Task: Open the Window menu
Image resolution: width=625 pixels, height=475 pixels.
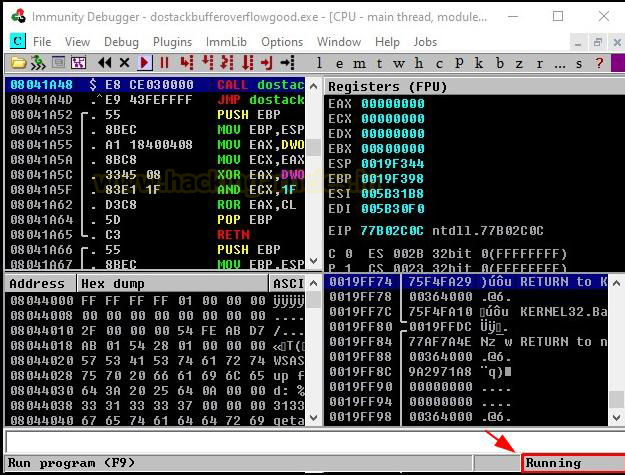Action: coord(339,42)
